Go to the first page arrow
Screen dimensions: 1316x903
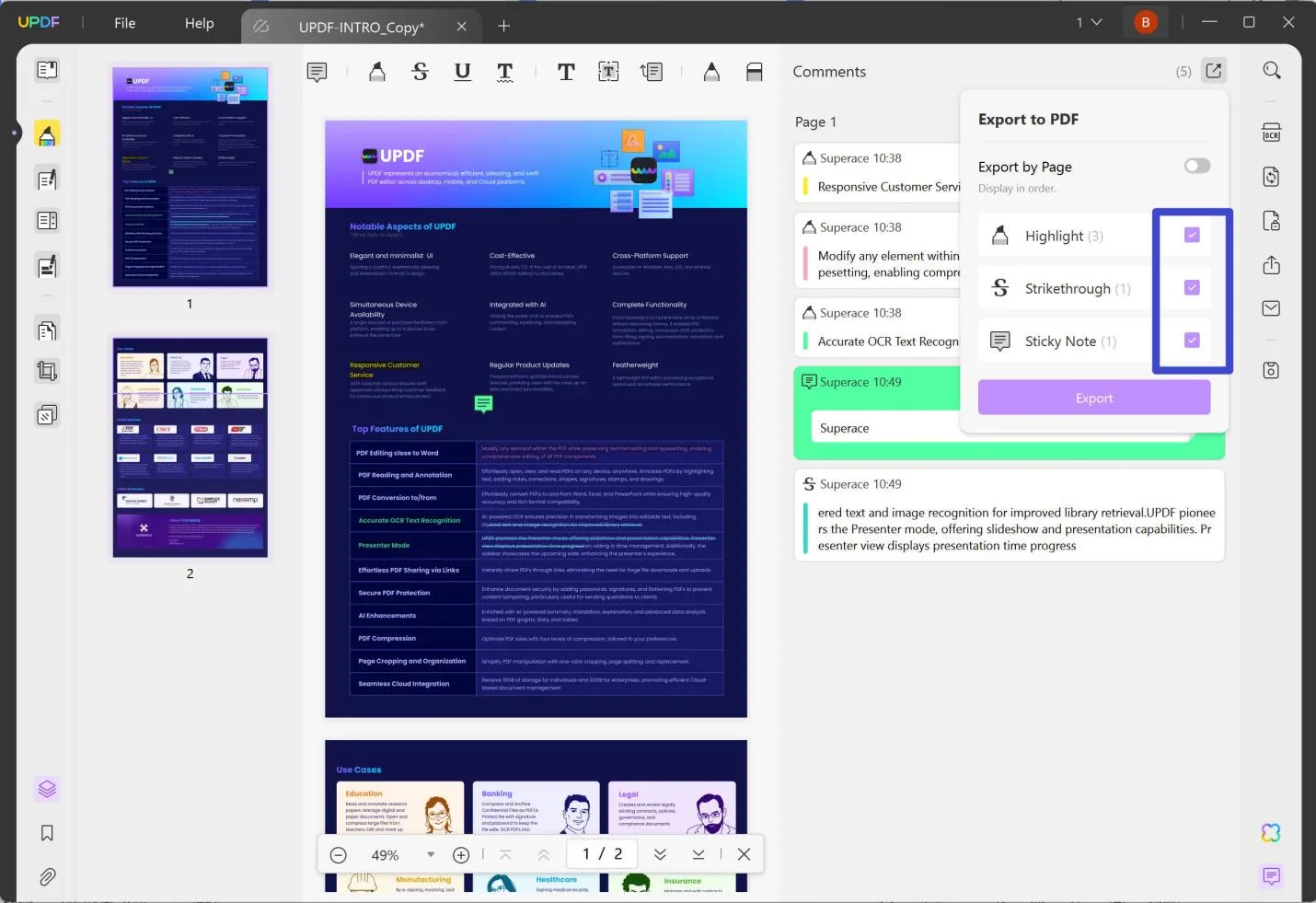pyautogui.click(x=505, y=855)
